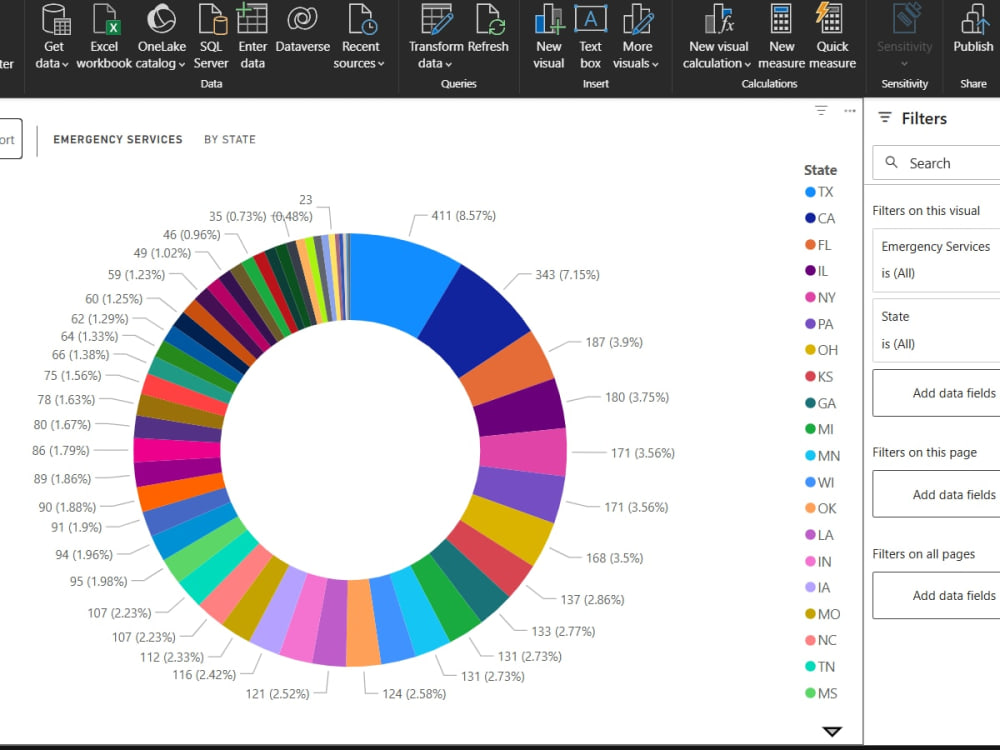
Task: Open the OneLake catalog
Action: [x=161, y=37]
